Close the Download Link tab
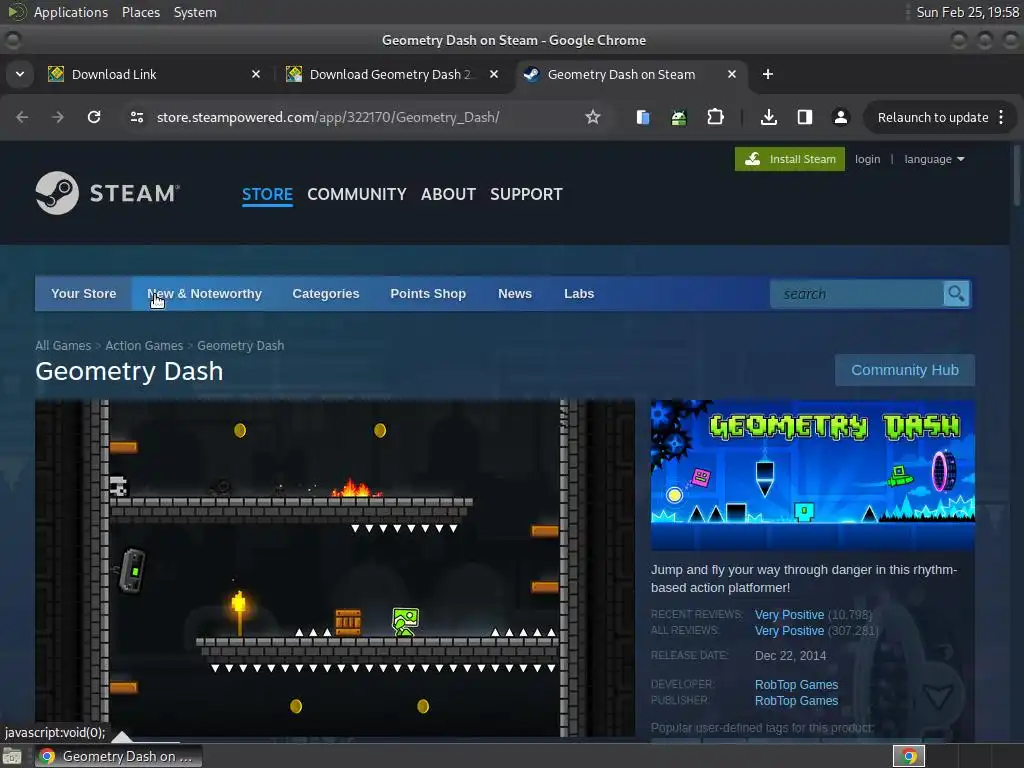 click(256, 74)
